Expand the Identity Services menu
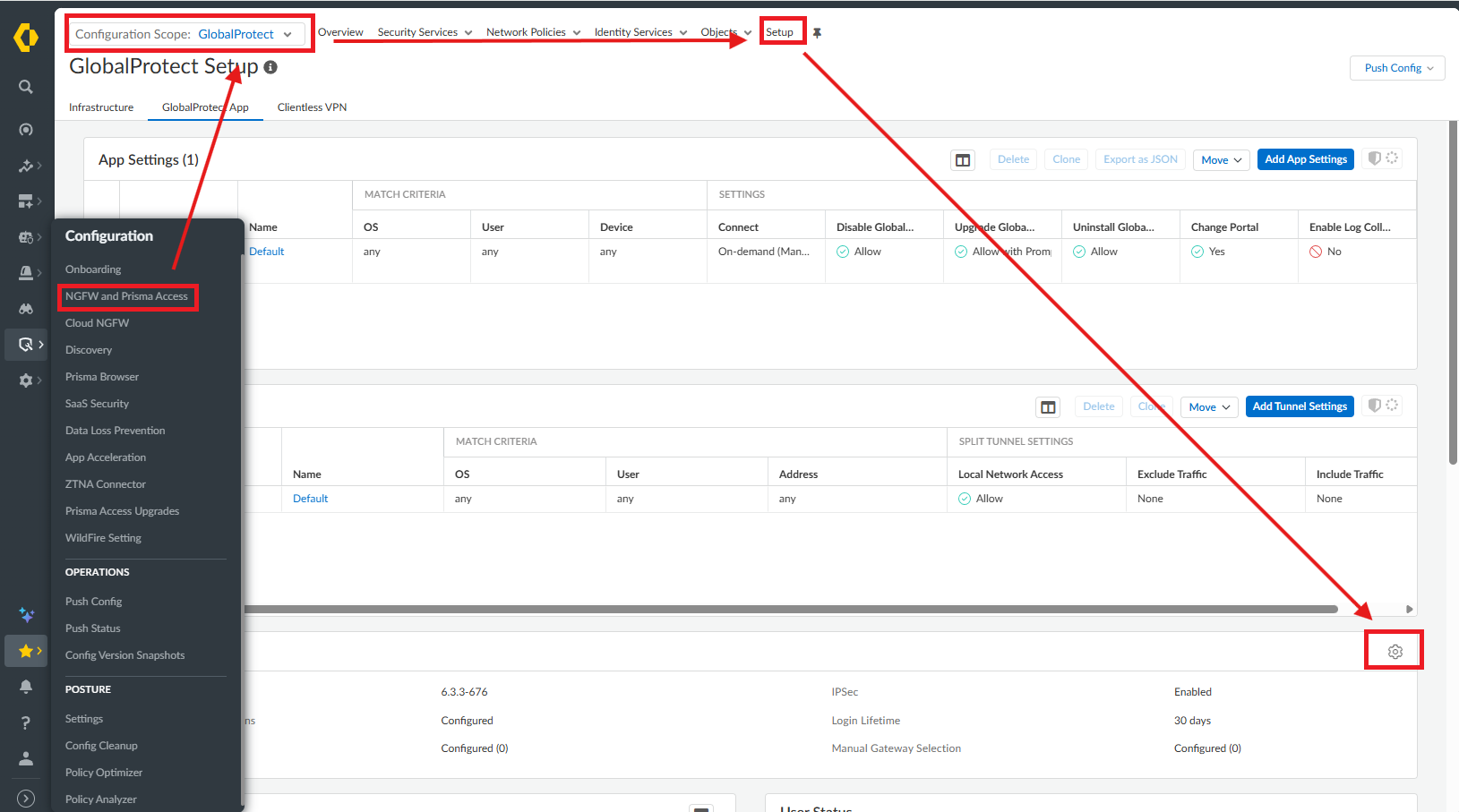This screenshot has width=1459, height=812. pos(640,32)
